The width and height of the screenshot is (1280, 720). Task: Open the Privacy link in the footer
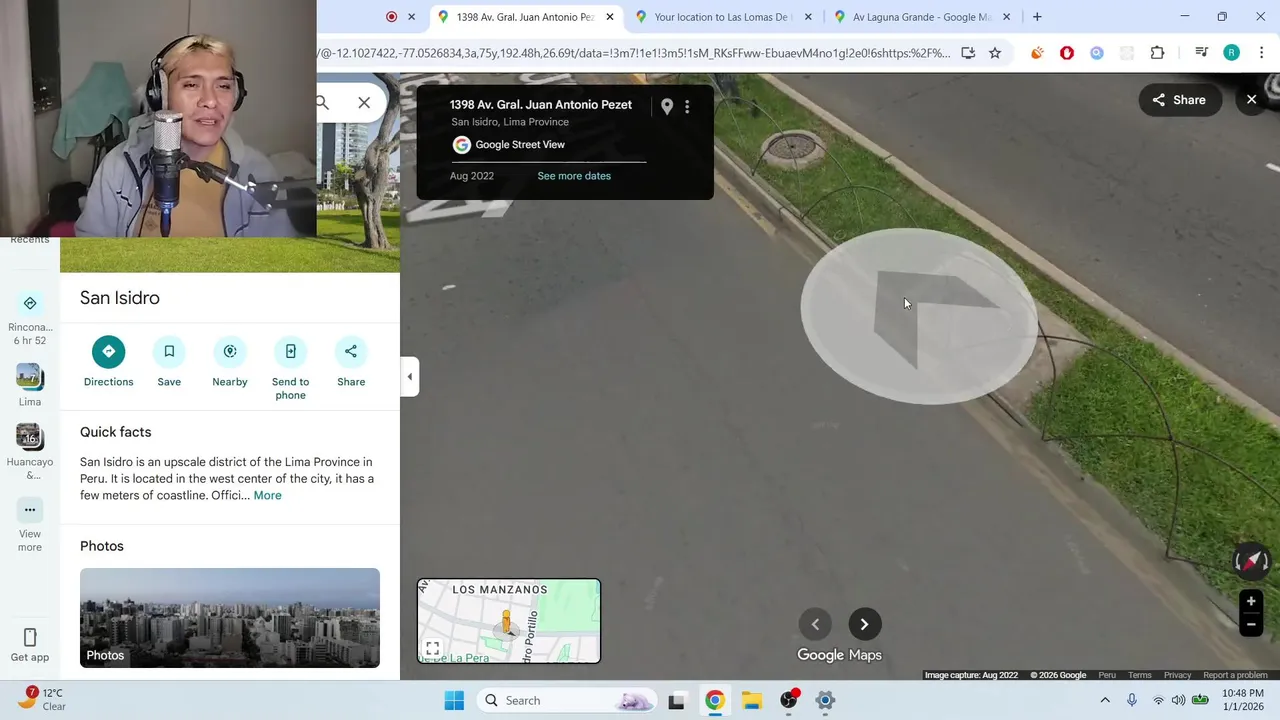[1177, 675]
